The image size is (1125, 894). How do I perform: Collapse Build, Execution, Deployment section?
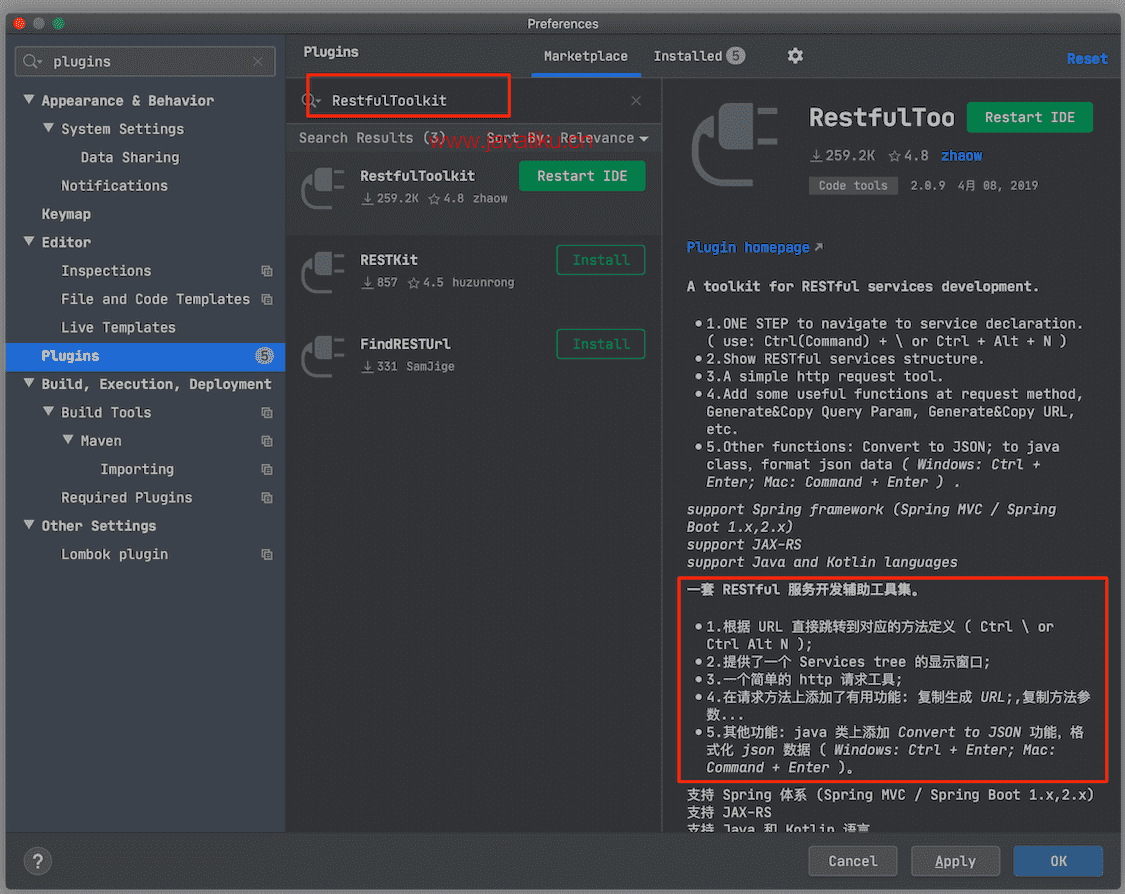tap(29, 383)
